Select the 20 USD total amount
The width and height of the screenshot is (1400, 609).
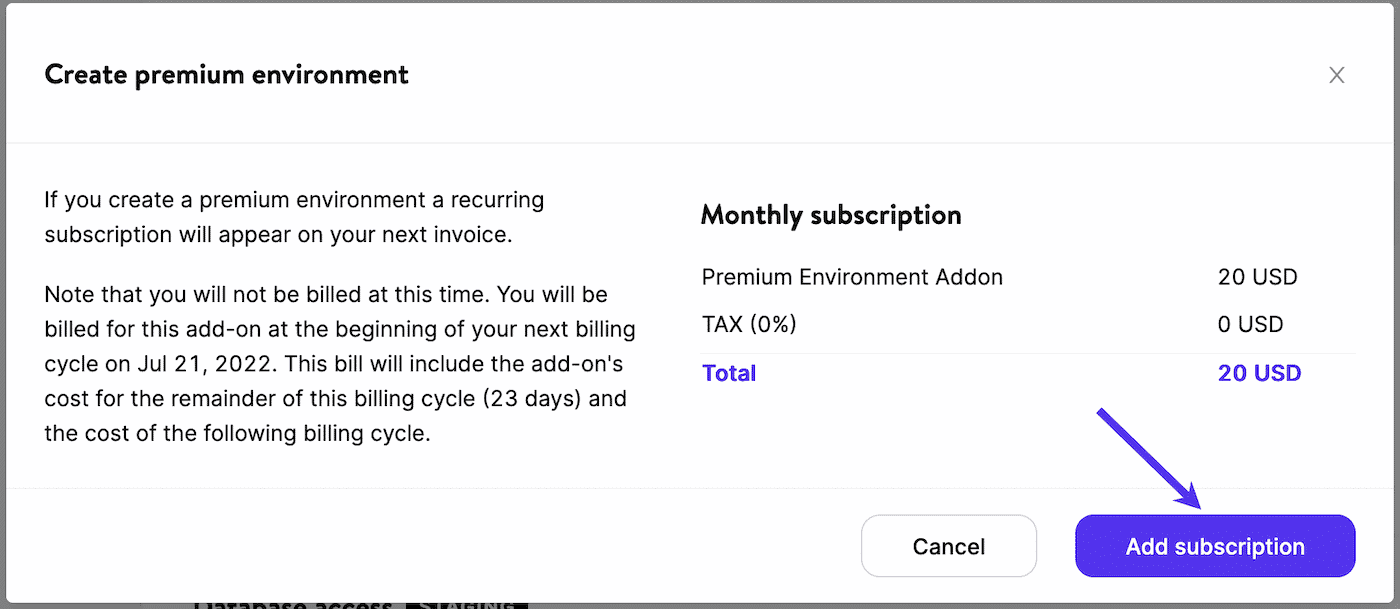(x=1259, y=373)
